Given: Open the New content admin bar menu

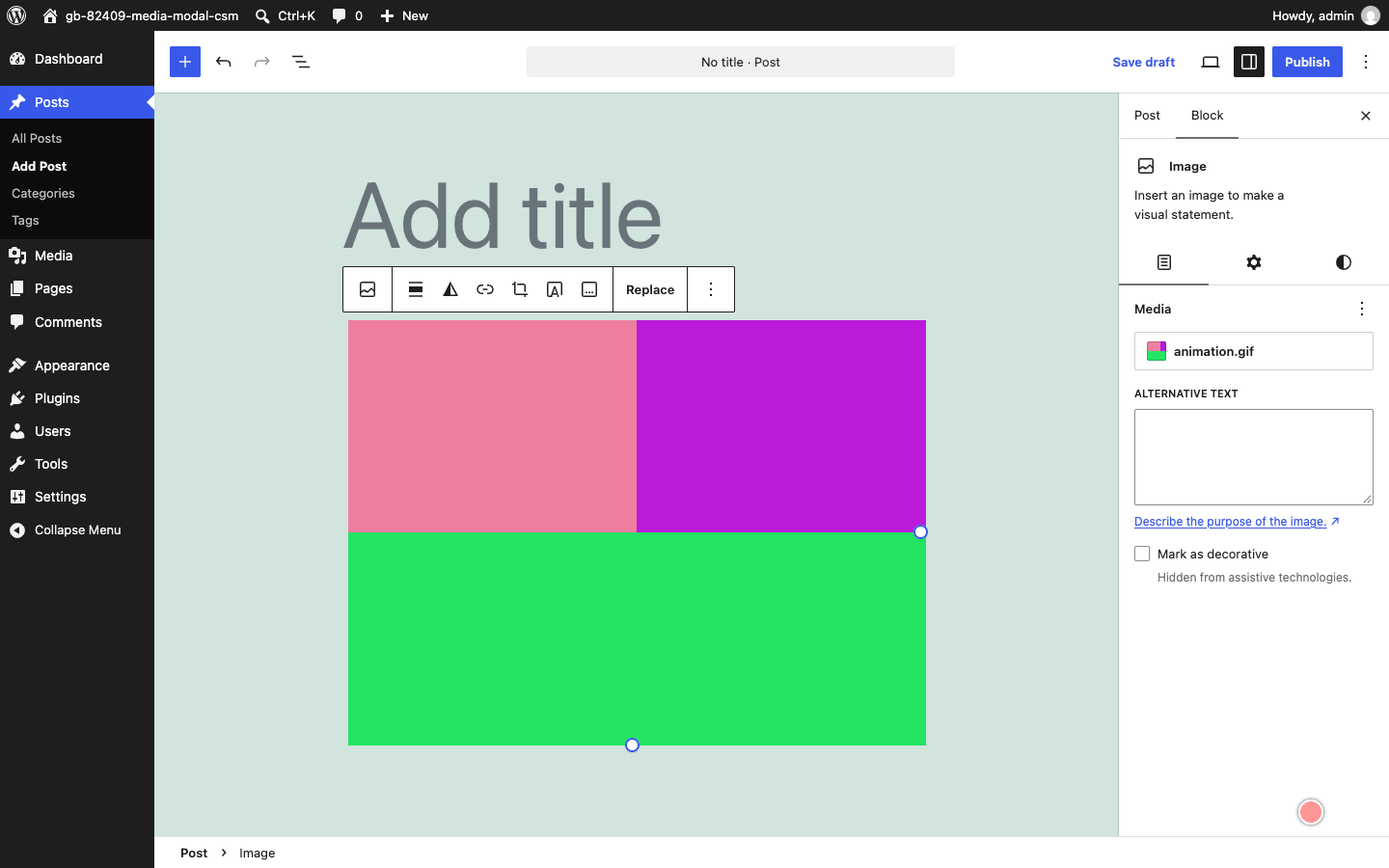Looking at the screenshot, I should [404, 15].
